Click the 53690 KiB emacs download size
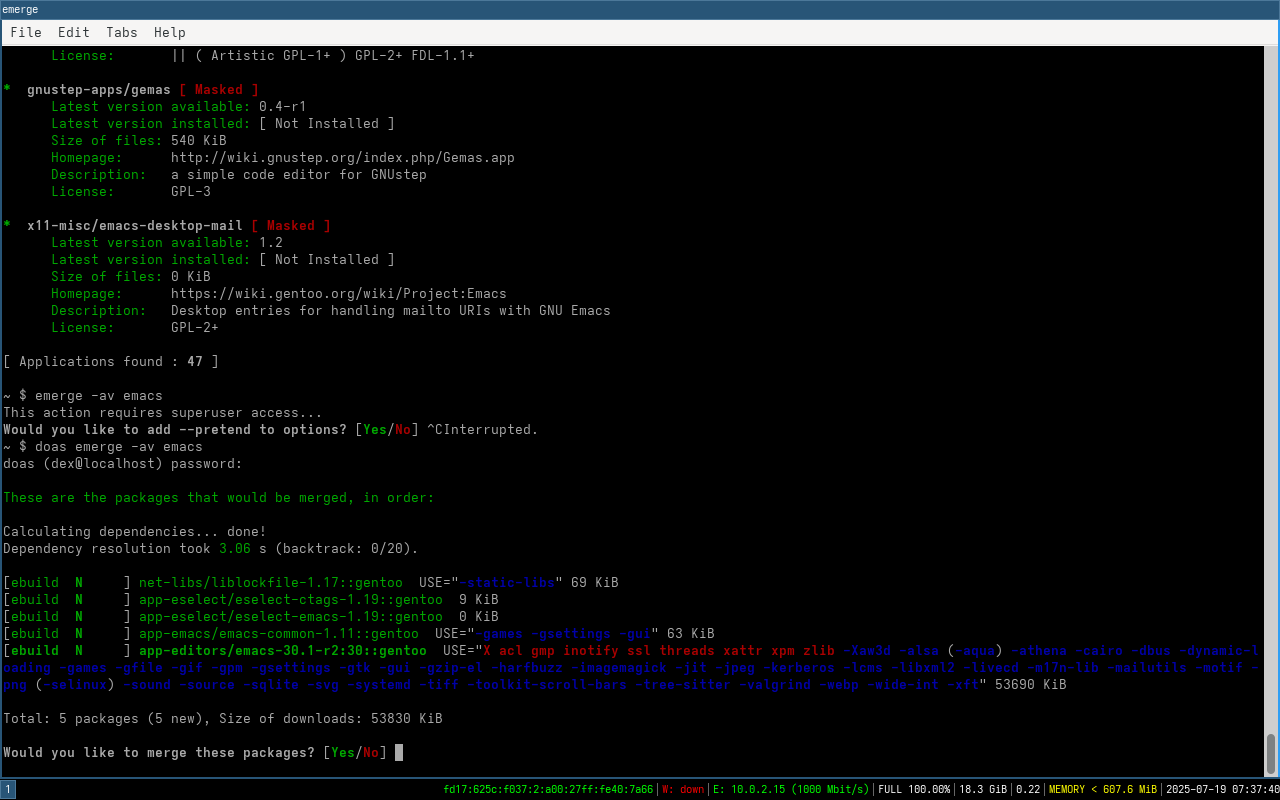This screenshot has height=800, width=1280. pyautogui.click(x=1031, y=684)
